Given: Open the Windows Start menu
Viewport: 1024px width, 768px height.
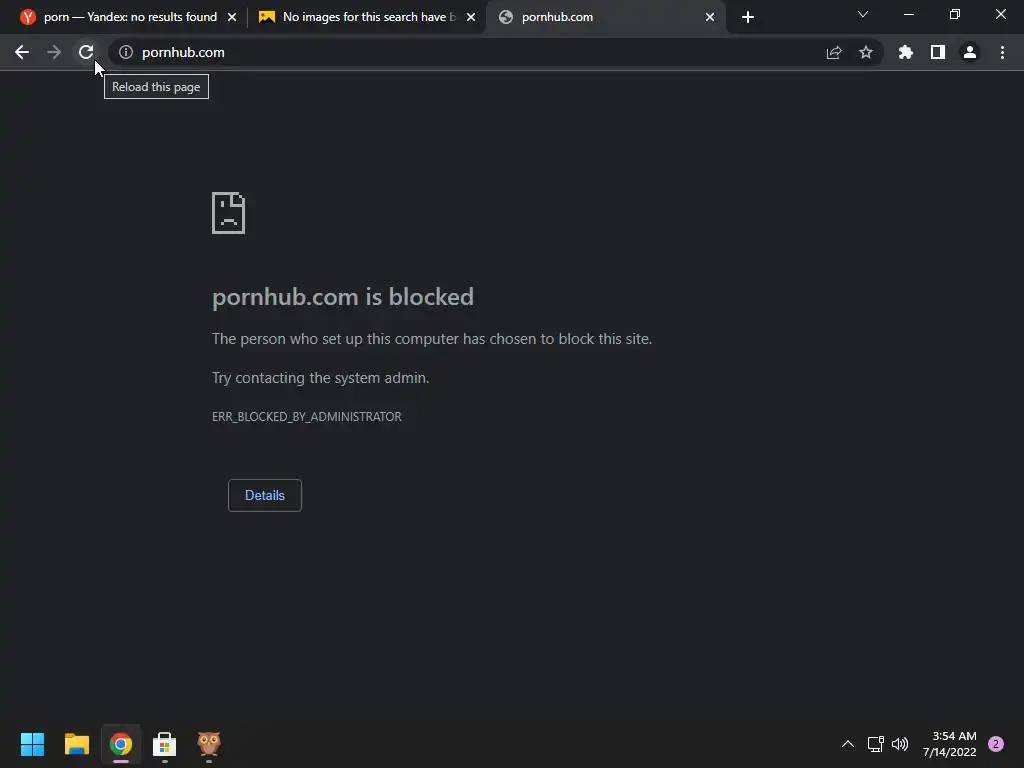Looking at the screenshot, I should coord(32,744).
